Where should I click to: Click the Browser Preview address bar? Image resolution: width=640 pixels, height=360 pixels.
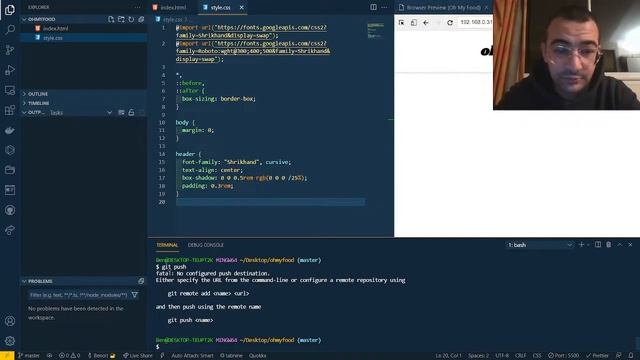[476, 22]
